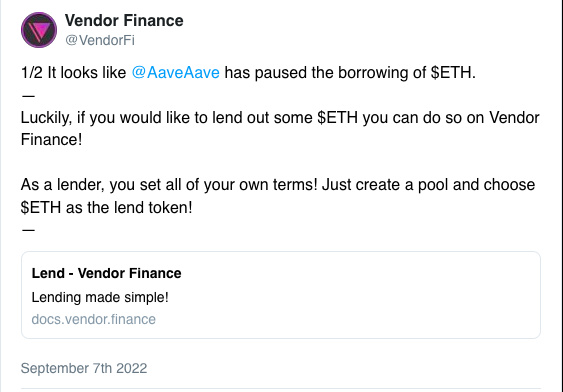
Task: Click the $ETH cashtag before 'as the lend token'
Action: point(41,207)
